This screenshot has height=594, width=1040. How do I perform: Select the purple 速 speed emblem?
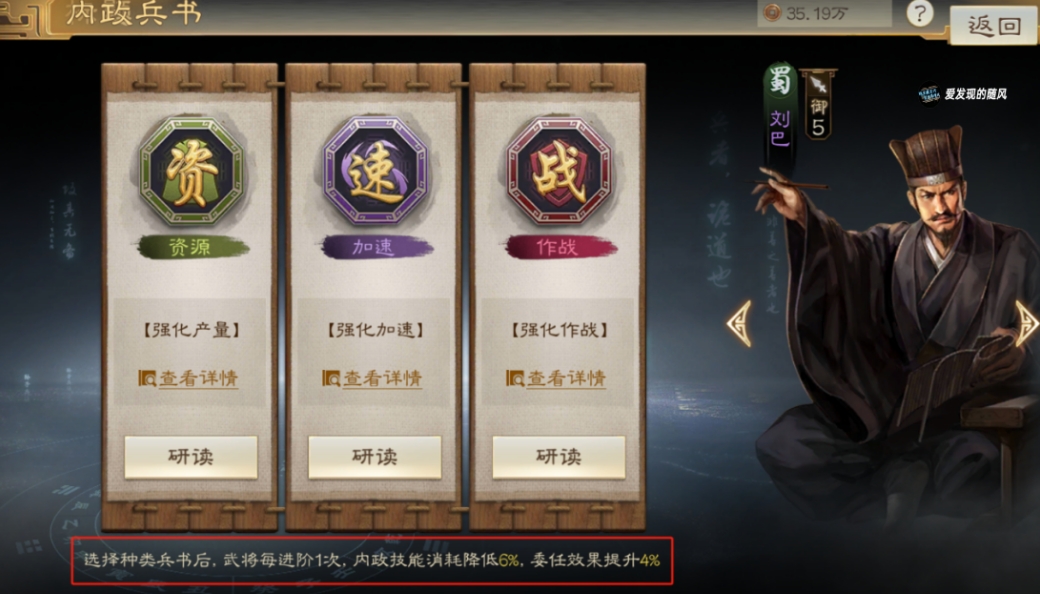375,171
